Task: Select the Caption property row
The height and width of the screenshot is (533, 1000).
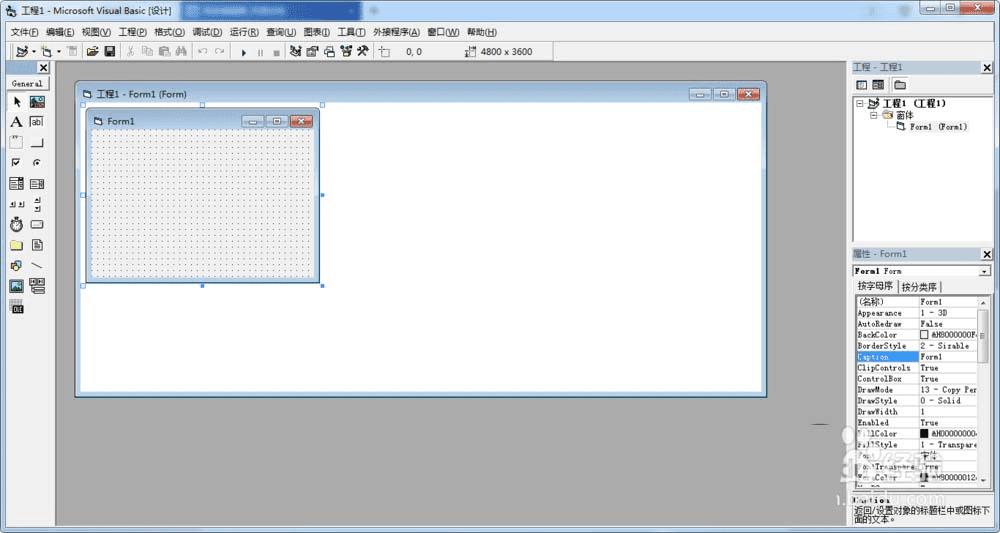Action: (x=916, y=357)
